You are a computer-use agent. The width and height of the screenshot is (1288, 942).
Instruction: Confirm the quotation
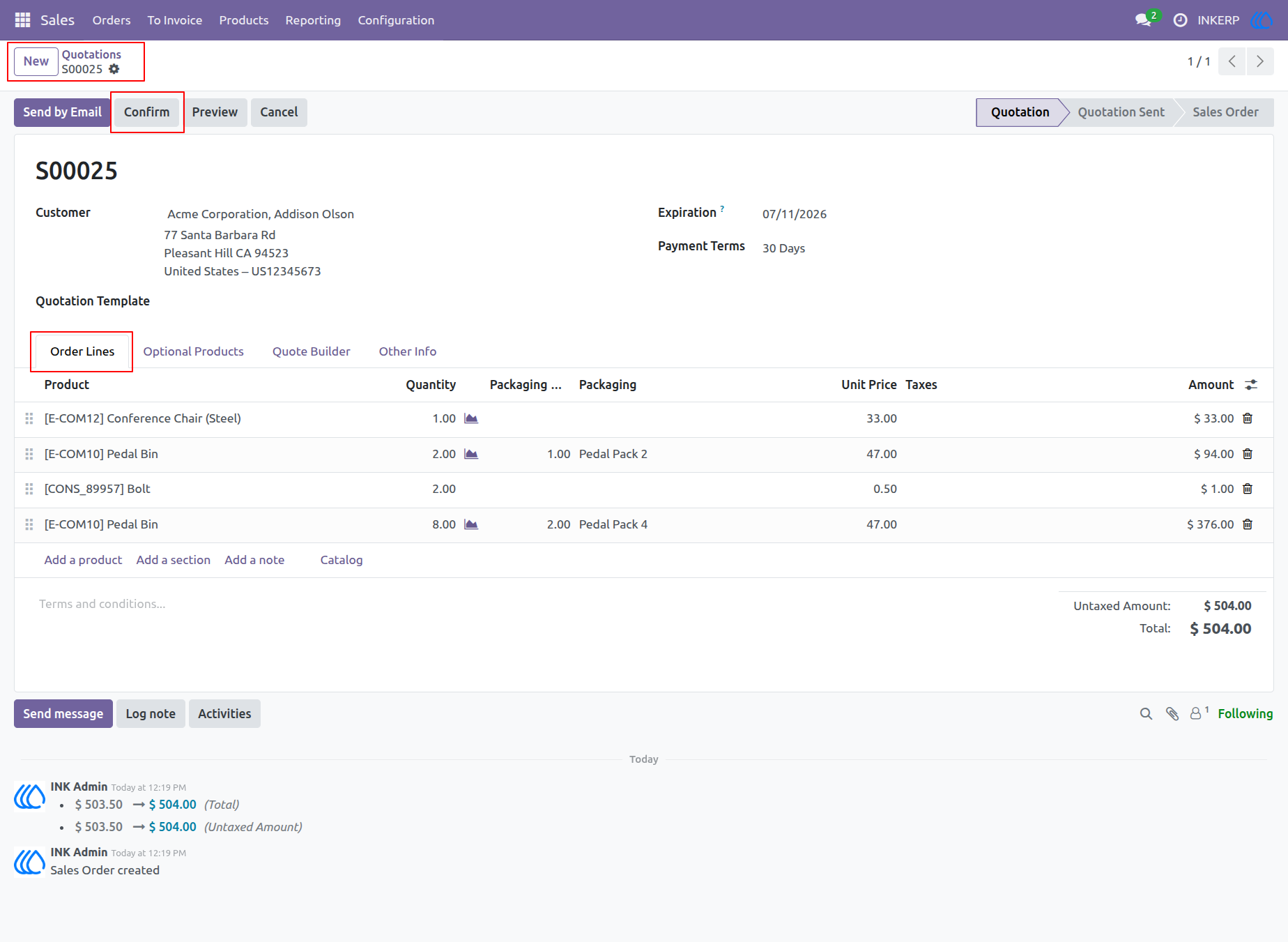pos(146,112)
